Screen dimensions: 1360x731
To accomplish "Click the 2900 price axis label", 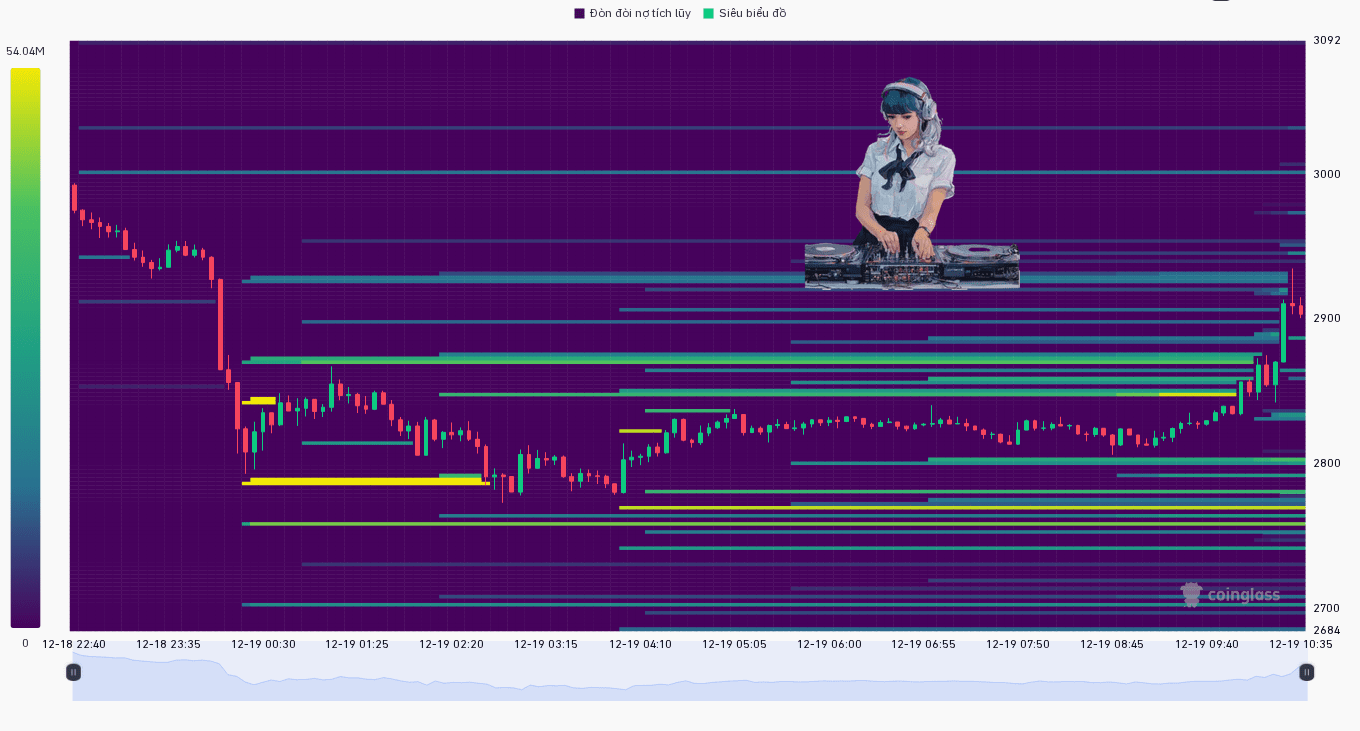I will (1326, 318).
